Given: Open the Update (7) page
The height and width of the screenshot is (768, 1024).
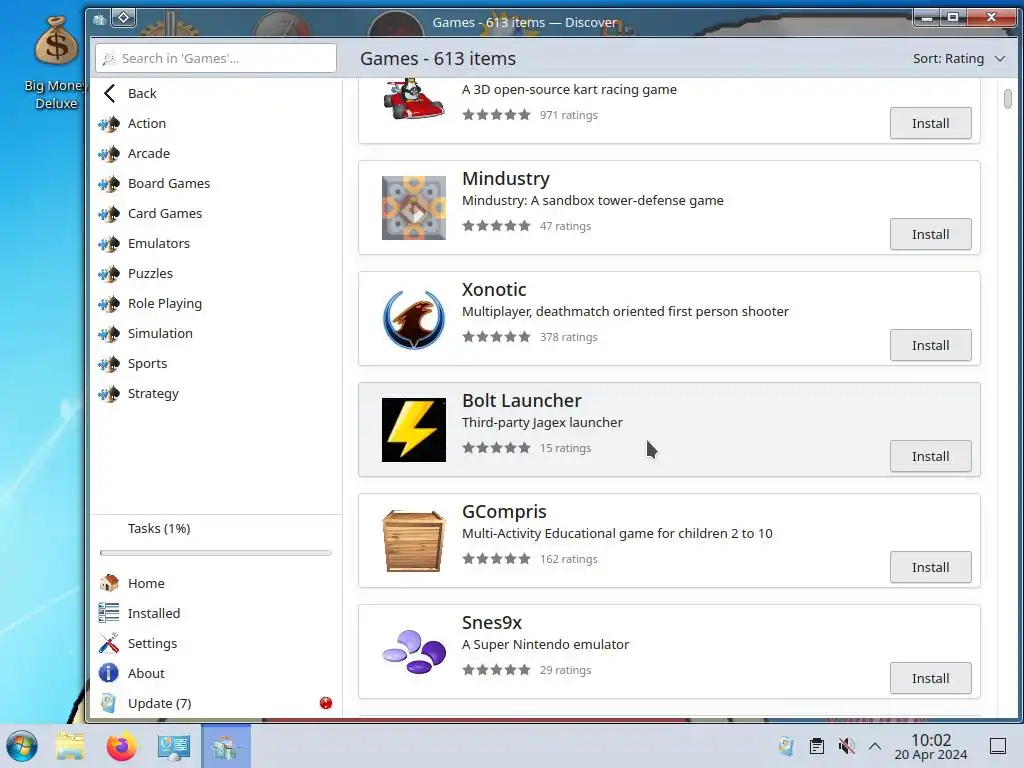Looking at the screenshot, I should coord(216,703).
